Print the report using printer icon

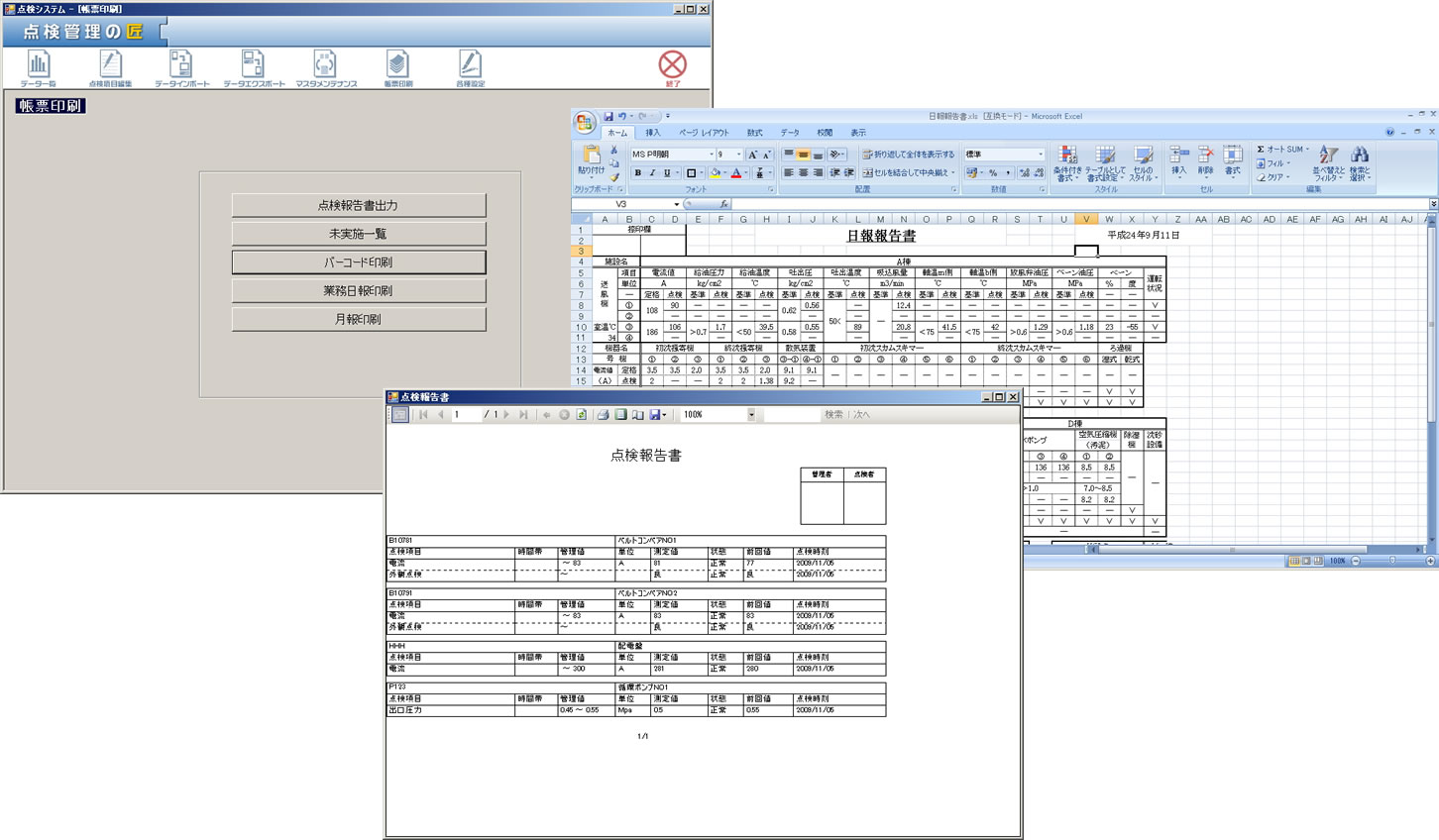coord(603,415)
